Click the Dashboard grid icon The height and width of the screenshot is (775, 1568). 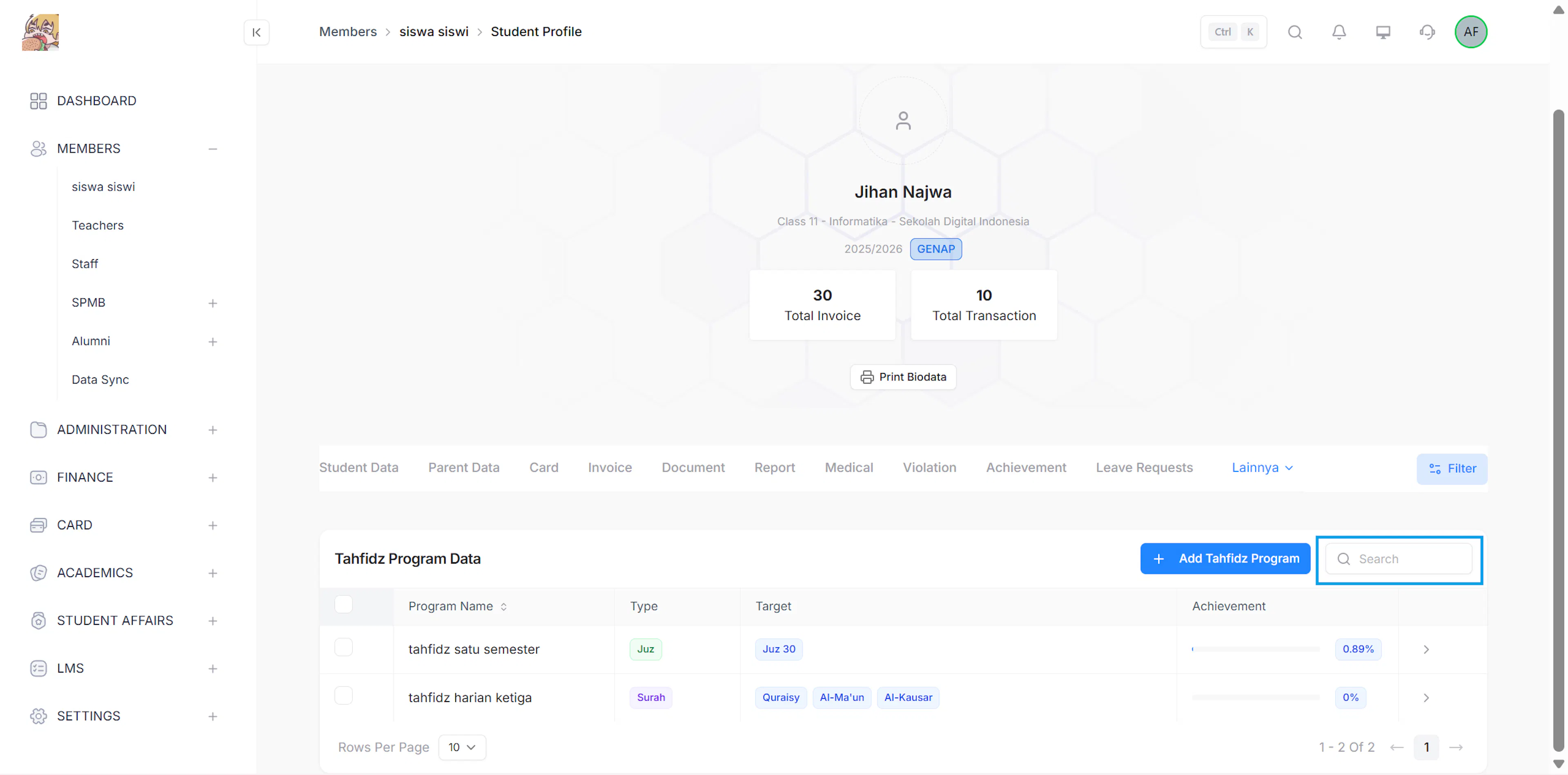[x=38, y=101]
